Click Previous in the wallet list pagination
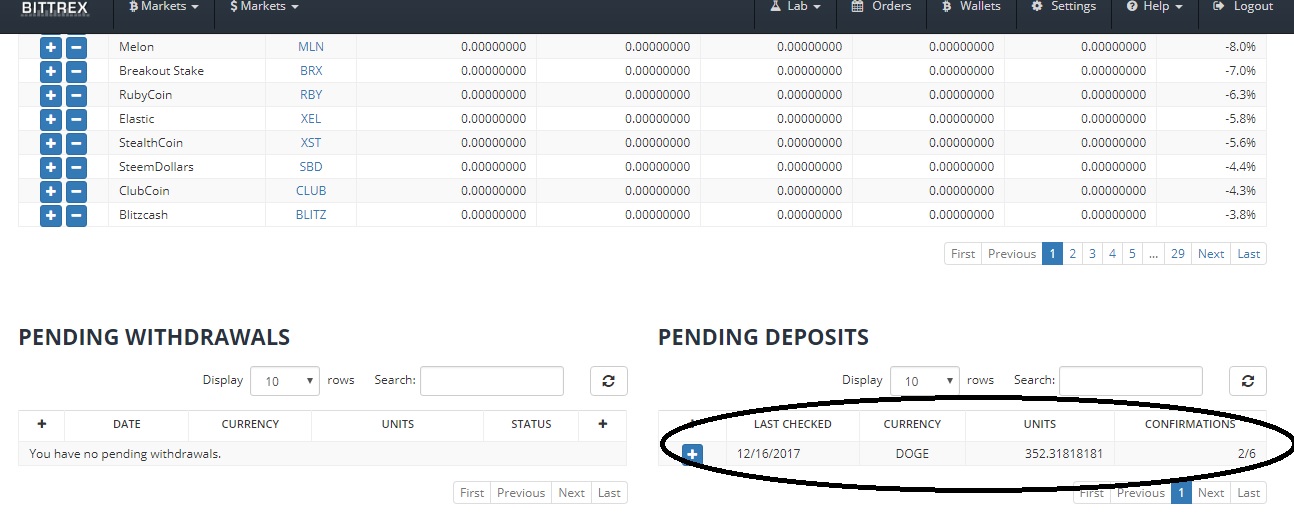The width and height of the screenshot is (1294, 526). [x=1012, y=254]
